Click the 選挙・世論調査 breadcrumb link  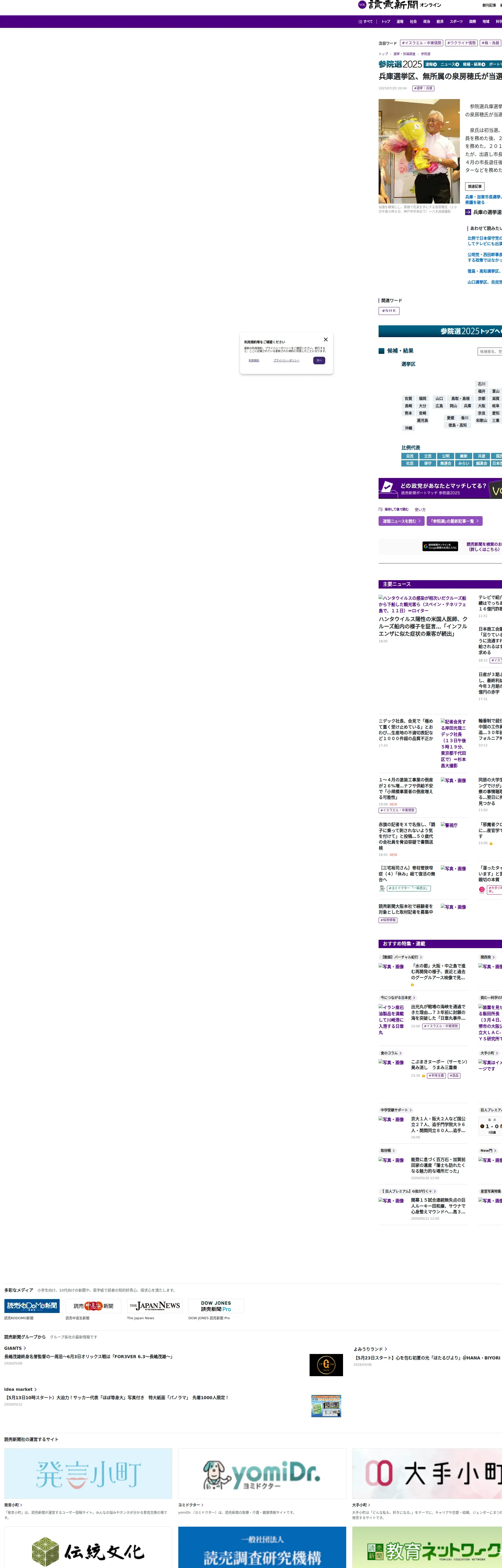[x=404, y=54]
